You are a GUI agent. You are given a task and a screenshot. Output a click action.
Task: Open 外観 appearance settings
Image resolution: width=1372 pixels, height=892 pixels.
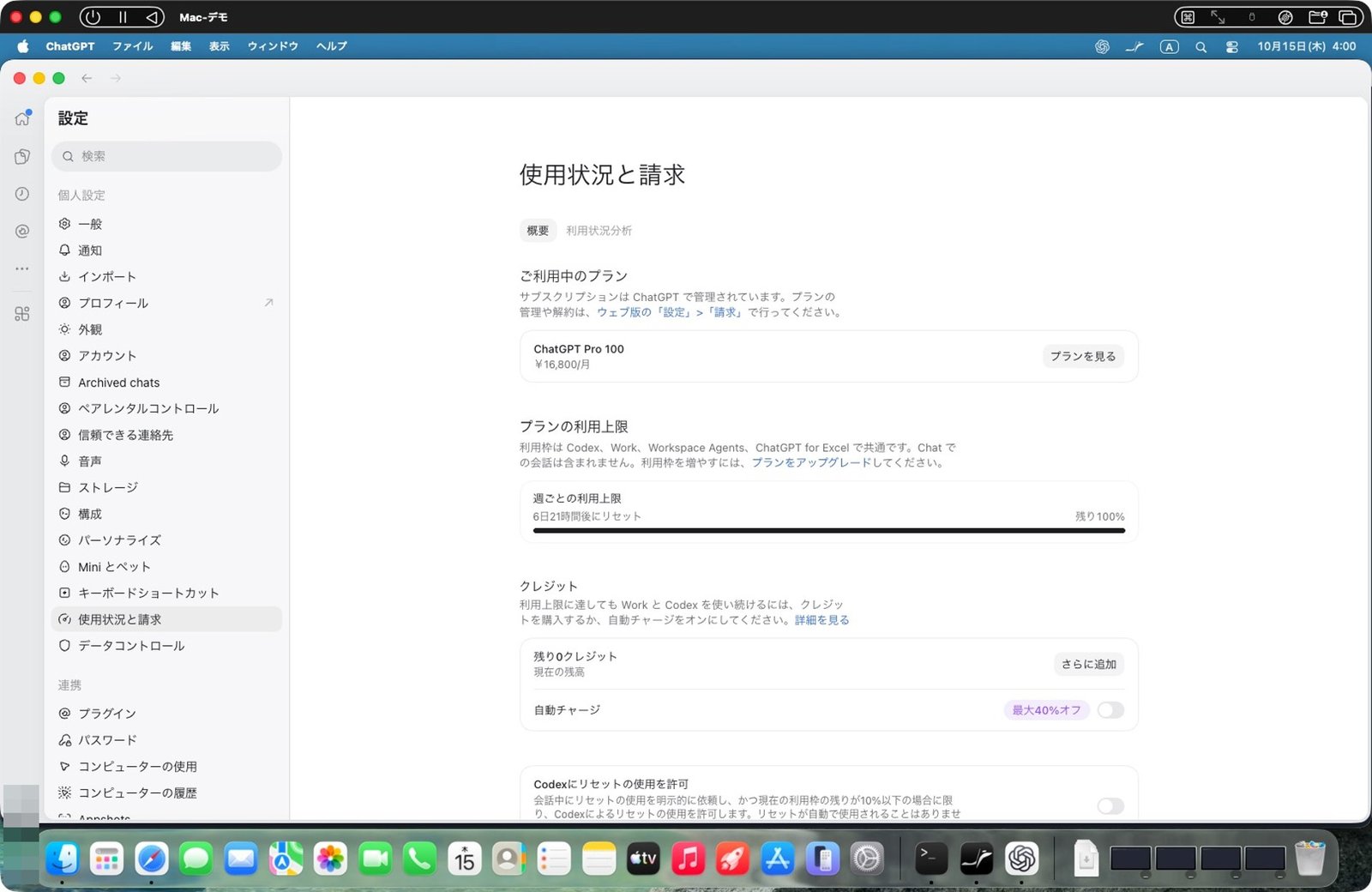coord(166,329)
